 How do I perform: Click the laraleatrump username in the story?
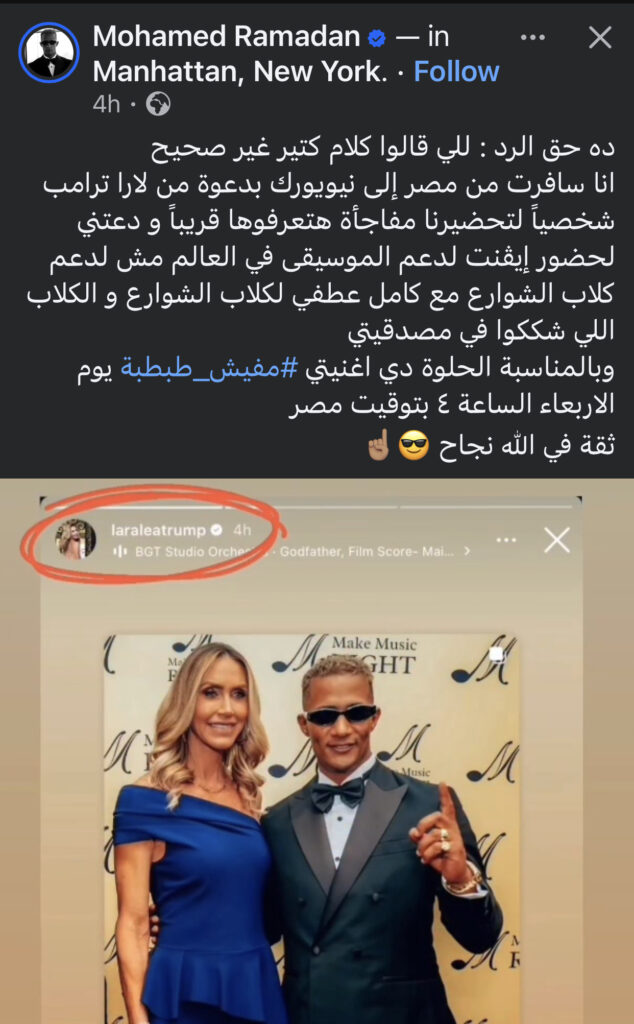click(159, 530)
